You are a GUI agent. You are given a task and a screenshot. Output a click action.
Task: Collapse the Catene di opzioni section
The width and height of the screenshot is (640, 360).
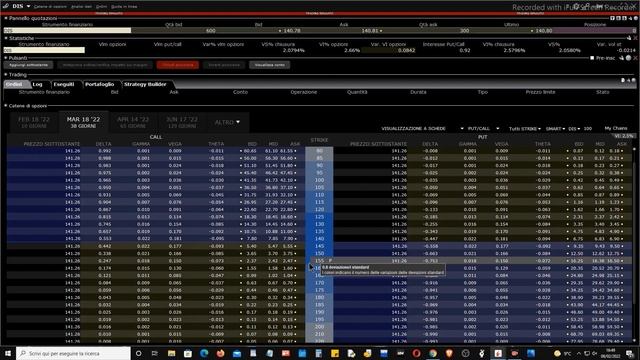point(6,106)
